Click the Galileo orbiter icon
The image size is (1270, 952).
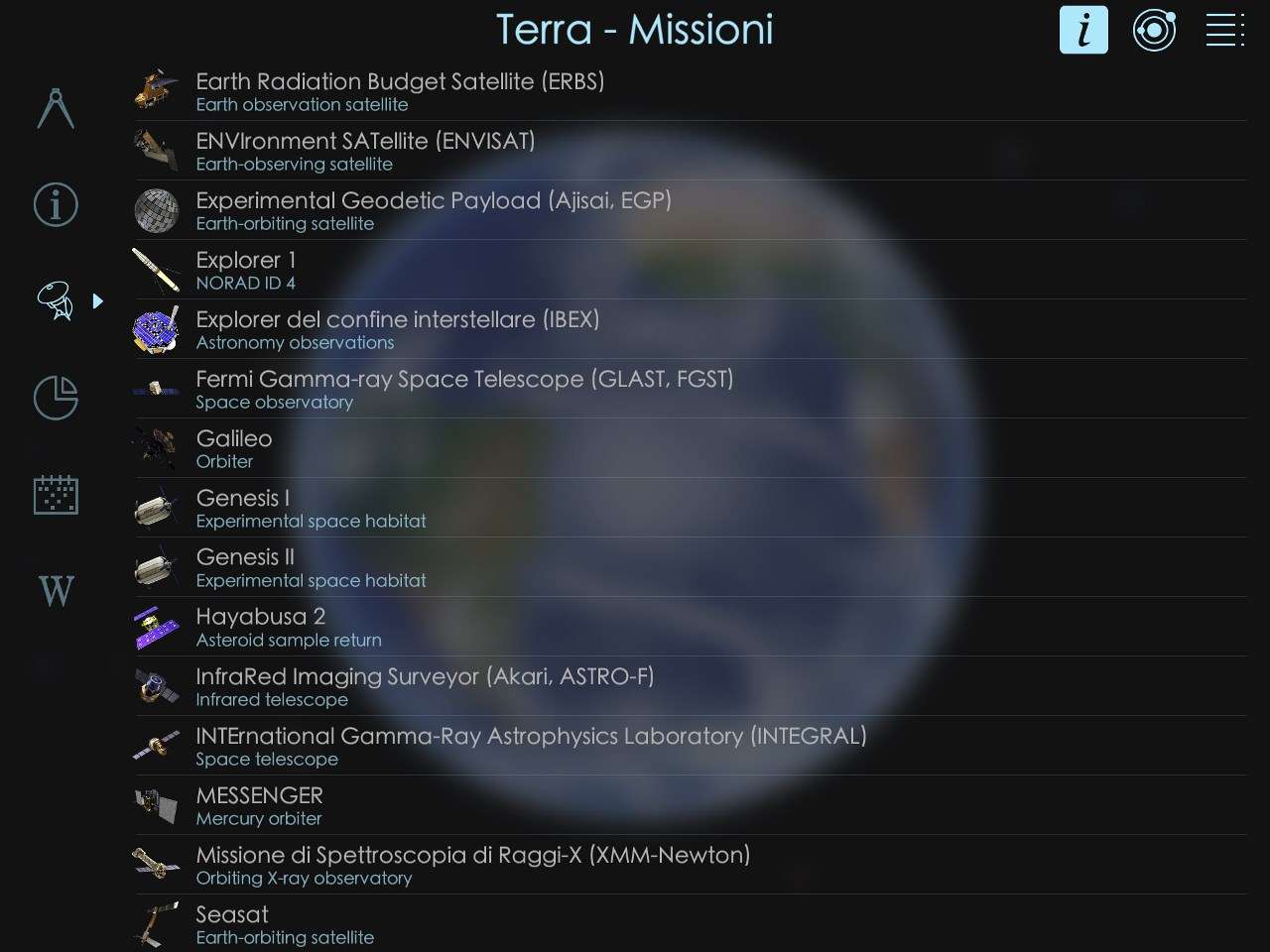point(157,448)
